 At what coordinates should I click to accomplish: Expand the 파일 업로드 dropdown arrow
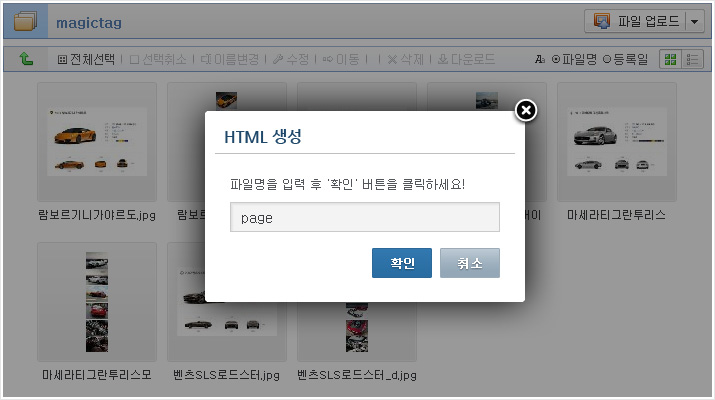pyautogui.click(x=694, y=21)
